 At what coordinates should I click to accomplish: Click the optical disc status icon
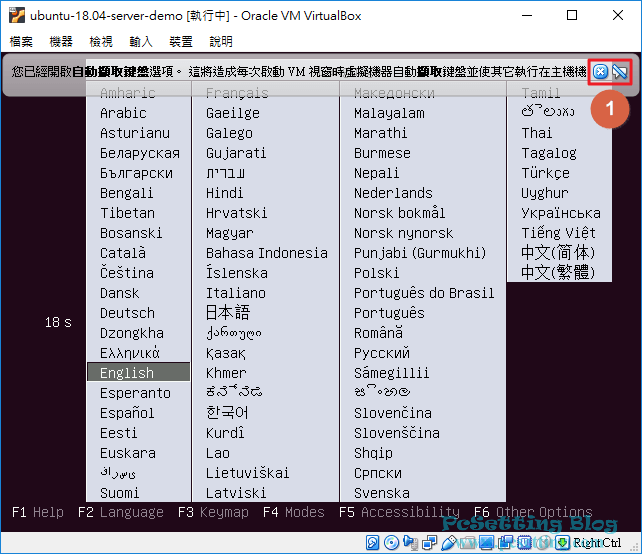391,542
